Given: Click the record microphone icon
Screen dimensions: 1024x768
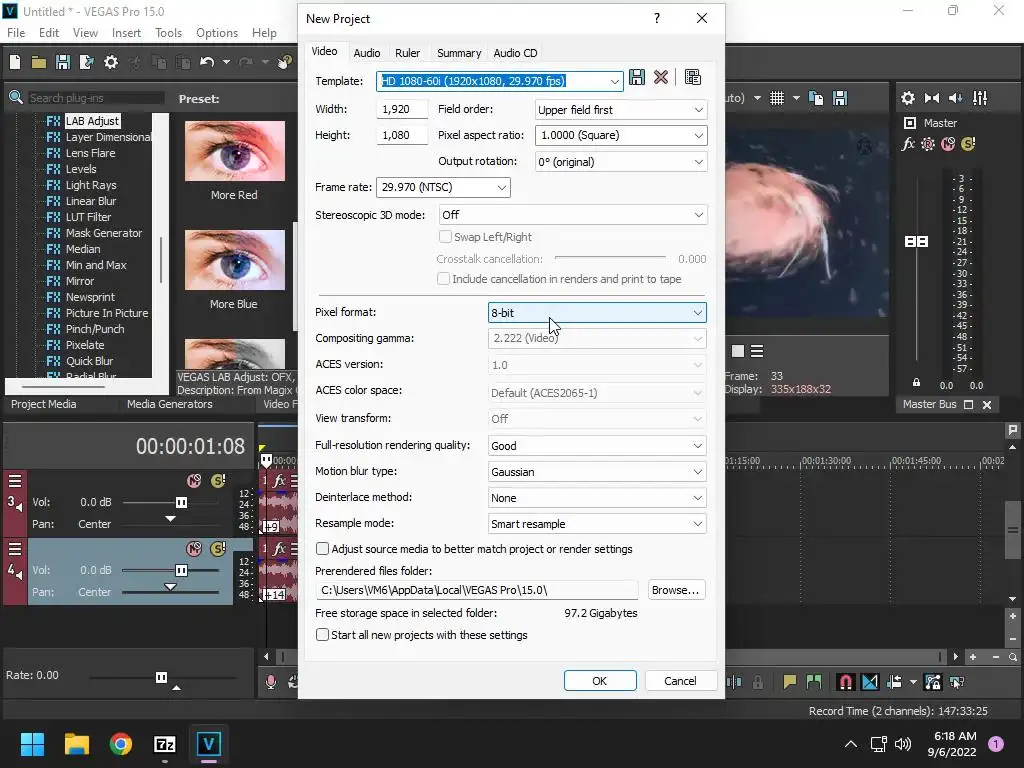Looking at the screenshot, I should coord(270,682).
